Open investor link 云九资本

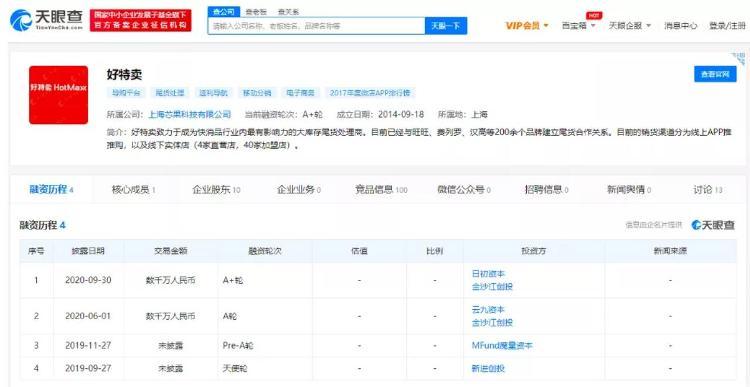488,310
